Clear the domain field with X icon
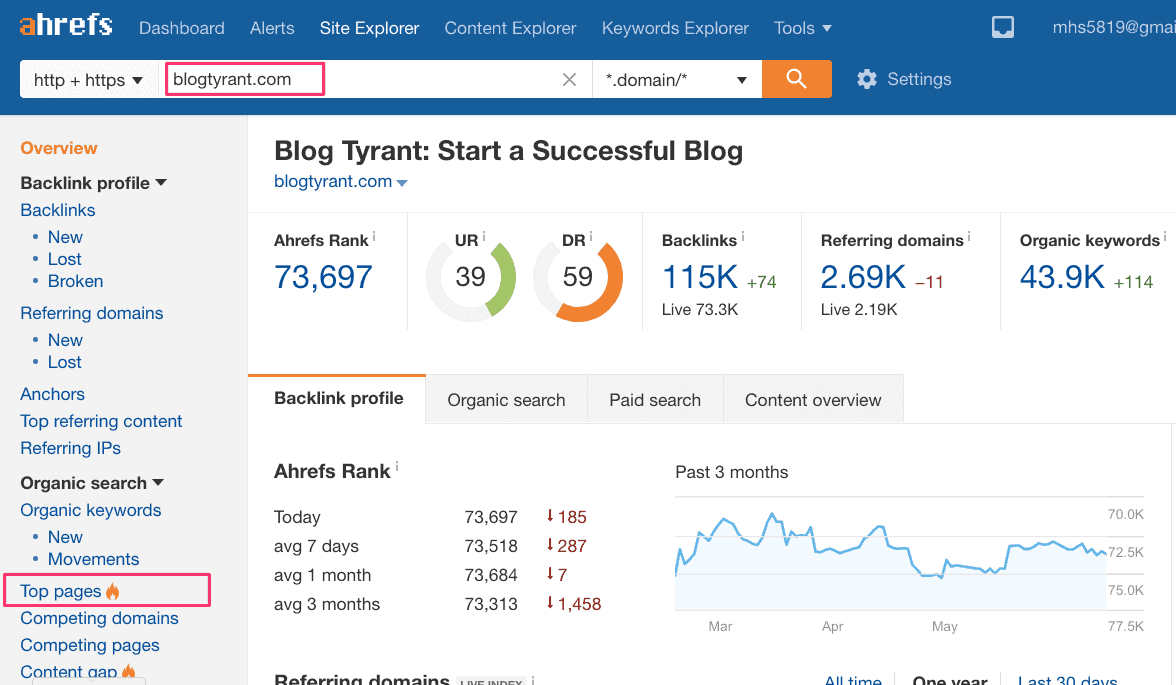 [x=569, y=80]
